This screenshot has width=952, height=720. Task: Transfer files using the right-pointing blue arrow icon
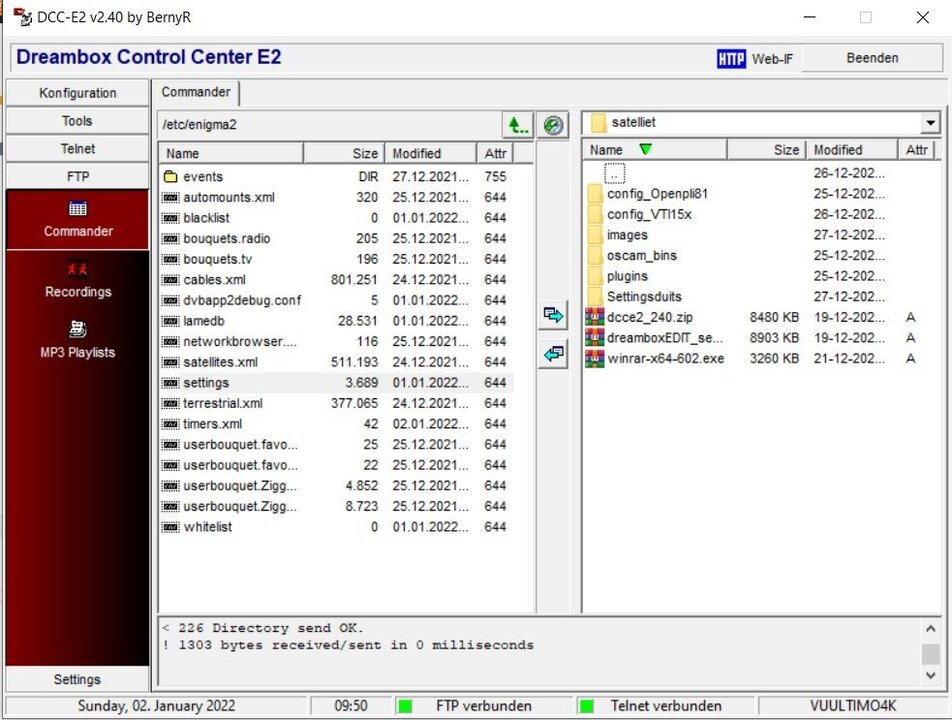[553, 315]
